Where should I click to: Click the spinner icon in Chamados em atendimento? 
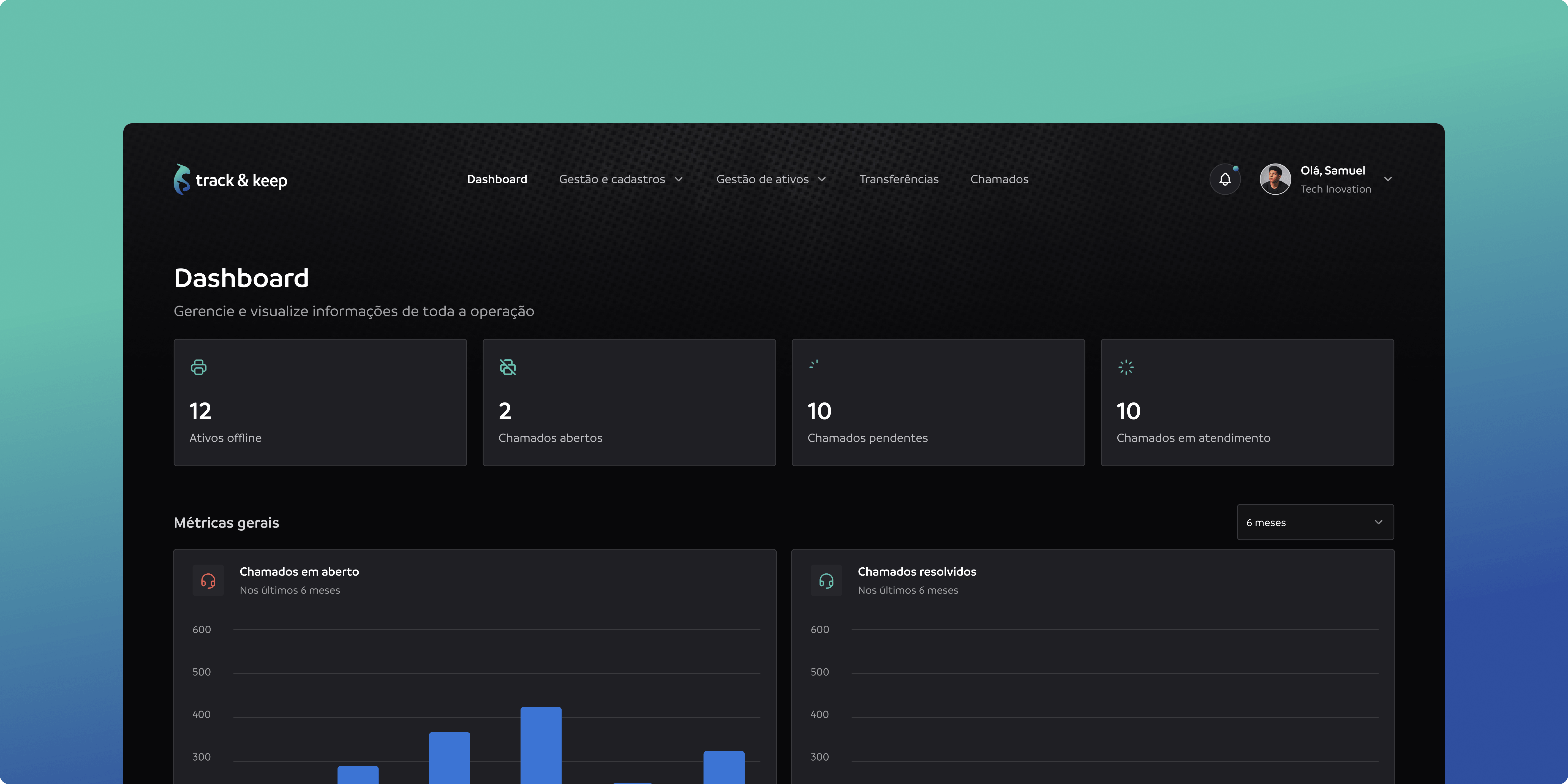(1126, 367)
